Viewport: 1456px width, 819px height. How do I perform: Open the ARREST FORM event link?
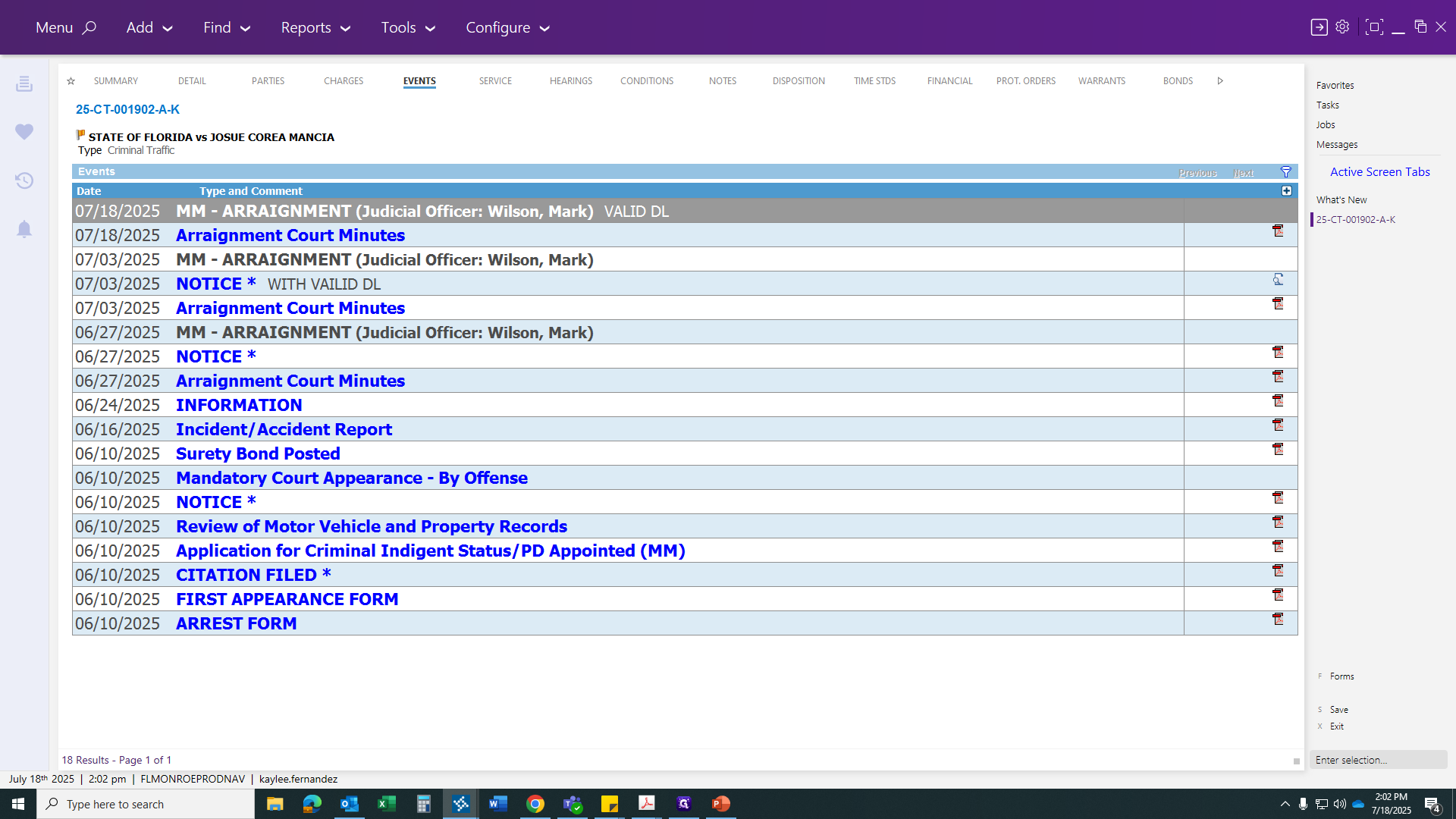pos(237,623)
